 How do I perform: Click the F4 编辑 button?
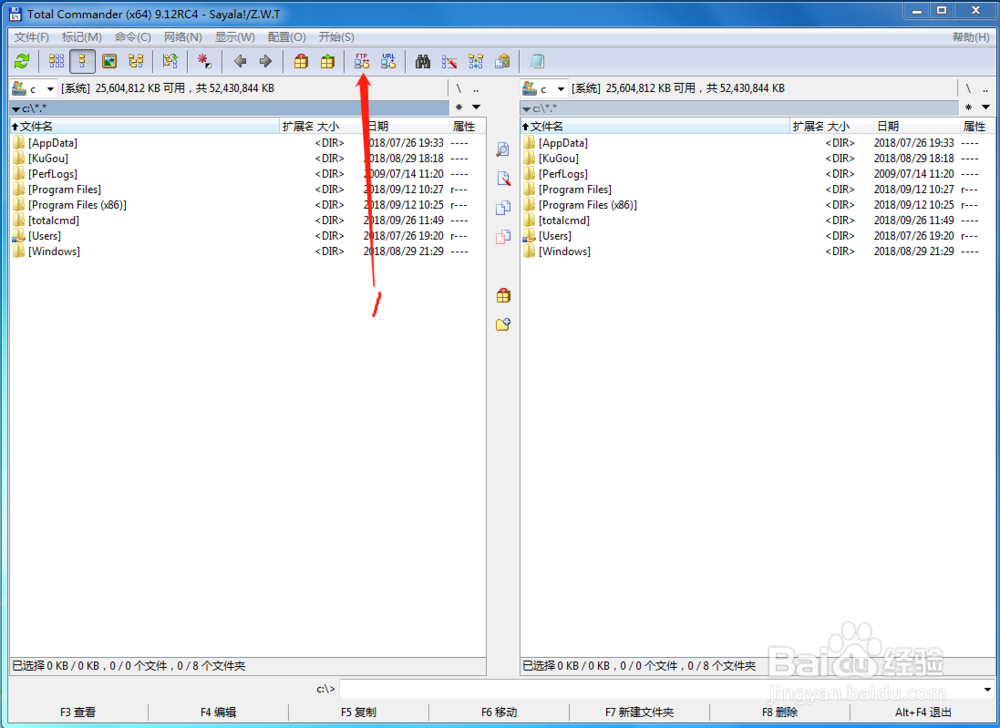click(218, 712)
